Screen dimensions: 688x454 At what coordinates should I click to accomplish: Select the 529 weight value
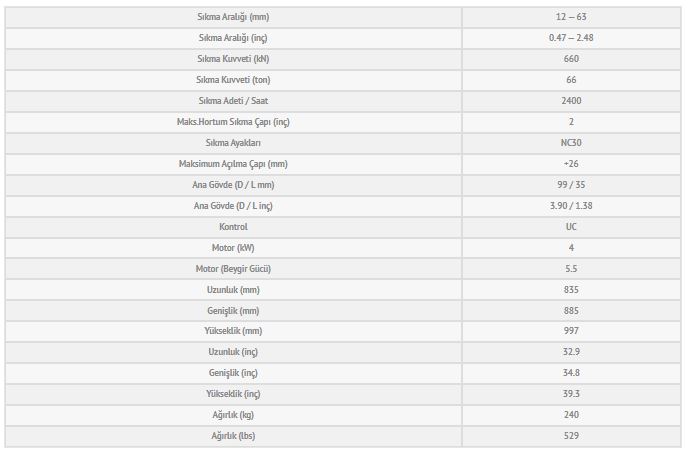[571, 436]
